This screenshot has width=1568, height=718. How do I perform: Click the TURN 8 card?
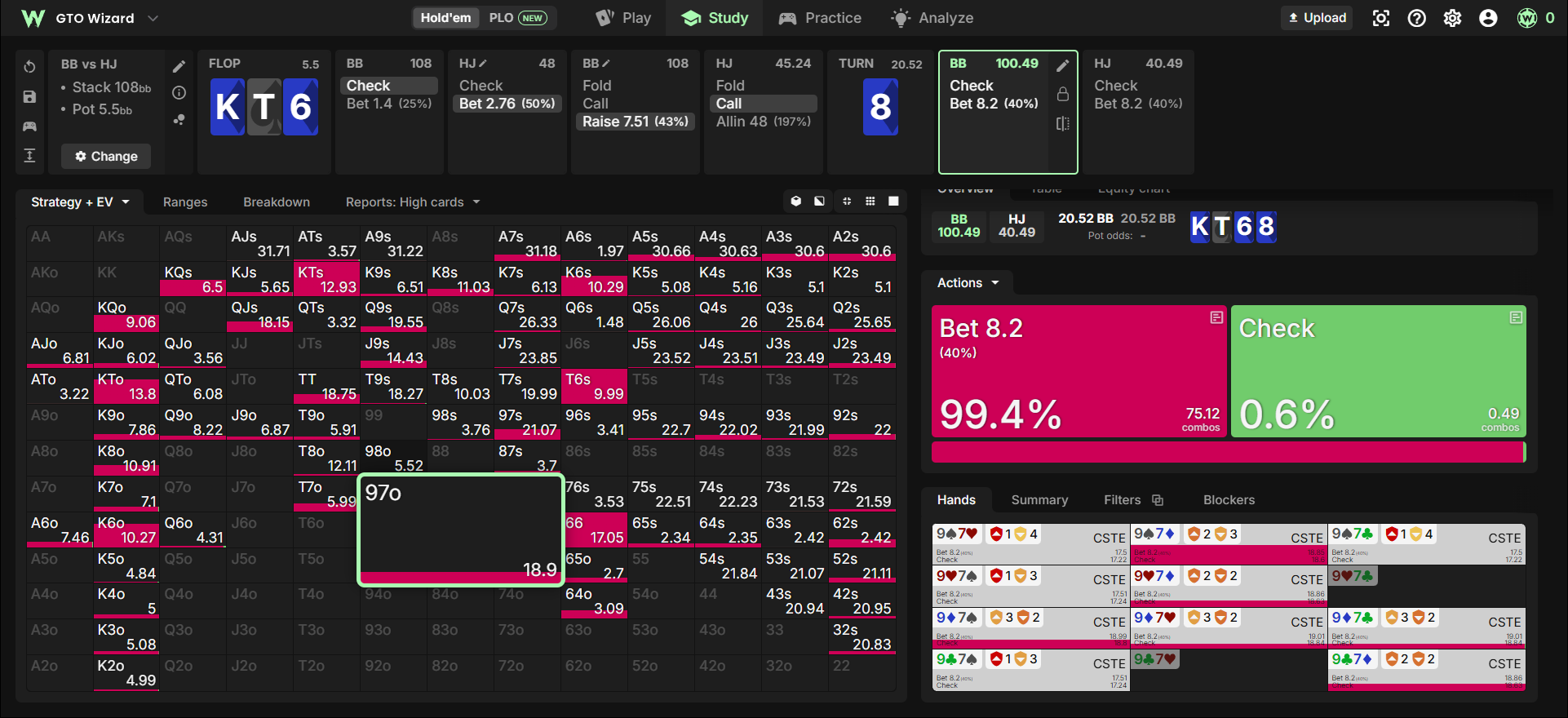coord(880,107)
